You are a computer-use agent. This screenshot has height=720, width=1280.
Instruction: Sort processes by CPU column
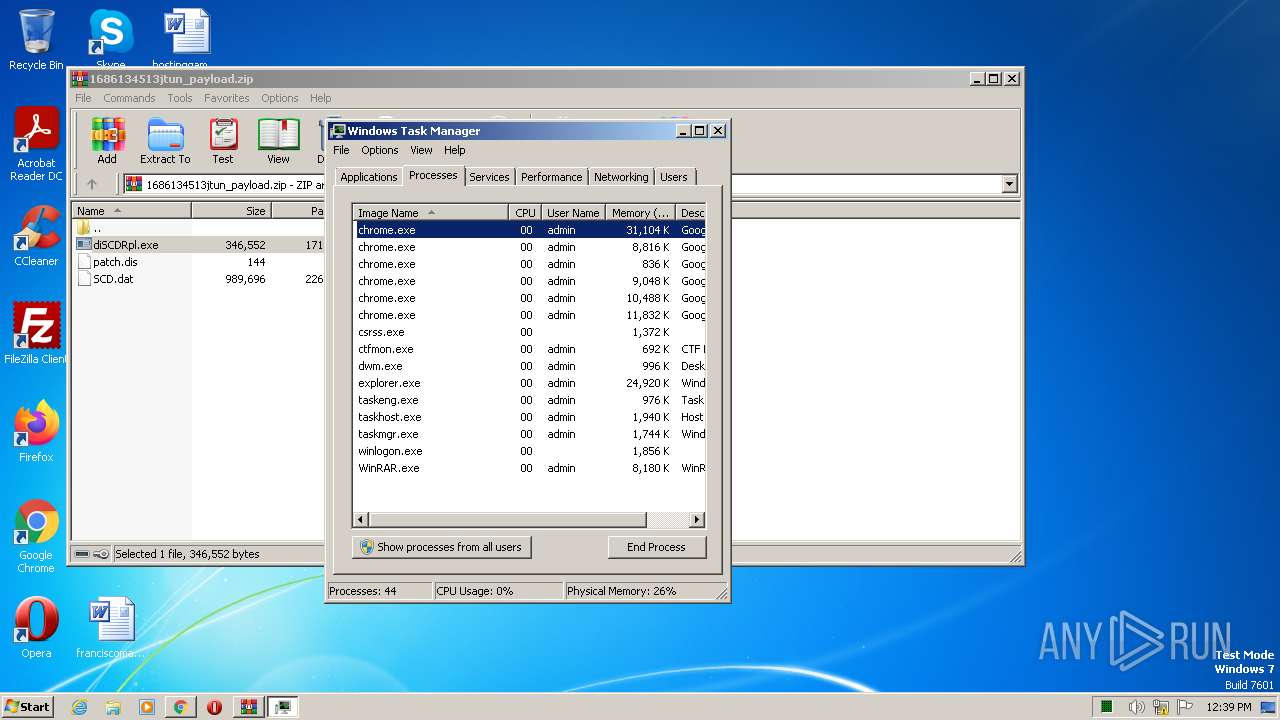coord(525,213)
